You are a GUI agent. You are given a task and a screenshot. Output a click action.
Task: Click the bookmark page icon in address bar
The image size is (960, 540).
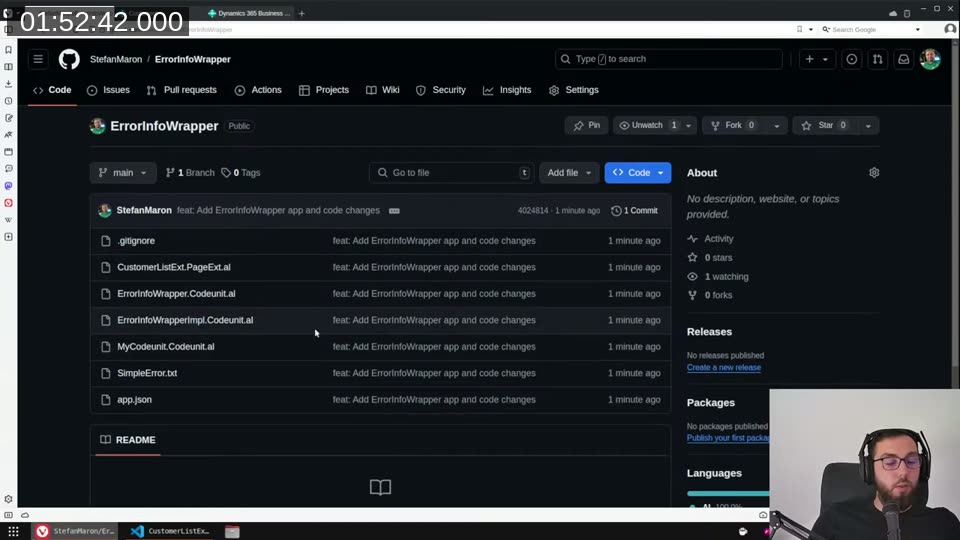[x=800, y=29]
